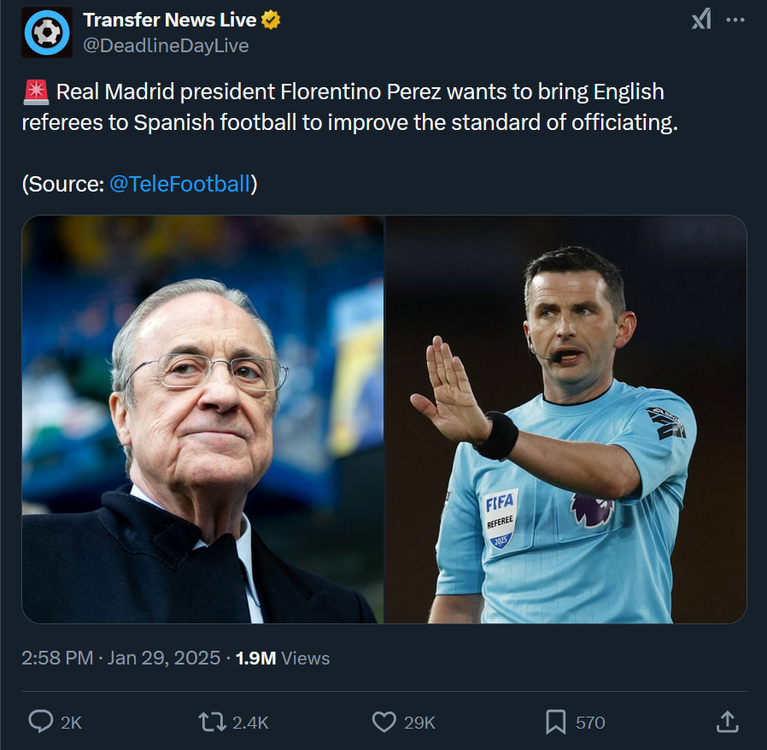This screenshot has height=750, width=767.
Task: Click the 2.4K reposts count
Action: pyautogui.click(x=250, y=723)
